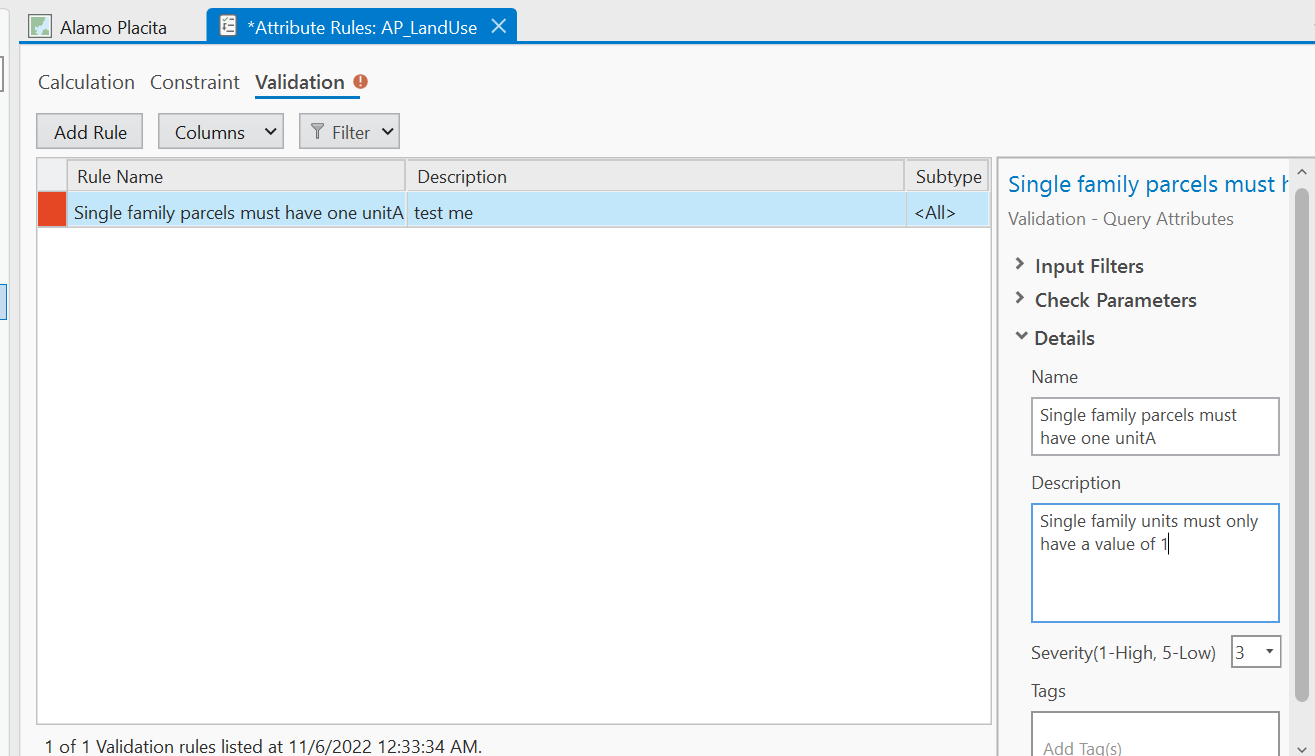Image resolution: width=1315 pixels, height=756 pixels.
Task: Click the details pane vertical scrollbar
Action: click(x=1301, y=445)
